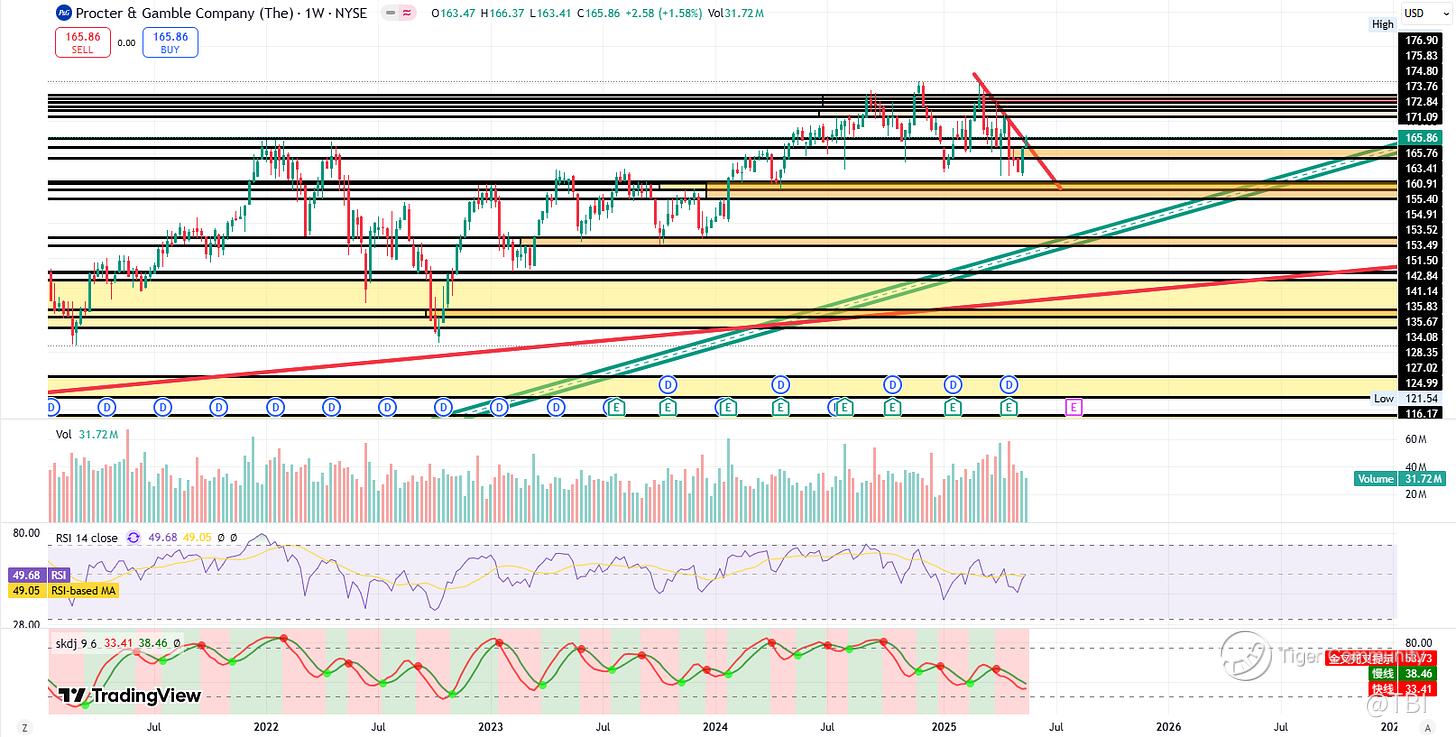Click the Z icon on the time axis
1456x737 pixels.
click(23, 727)
